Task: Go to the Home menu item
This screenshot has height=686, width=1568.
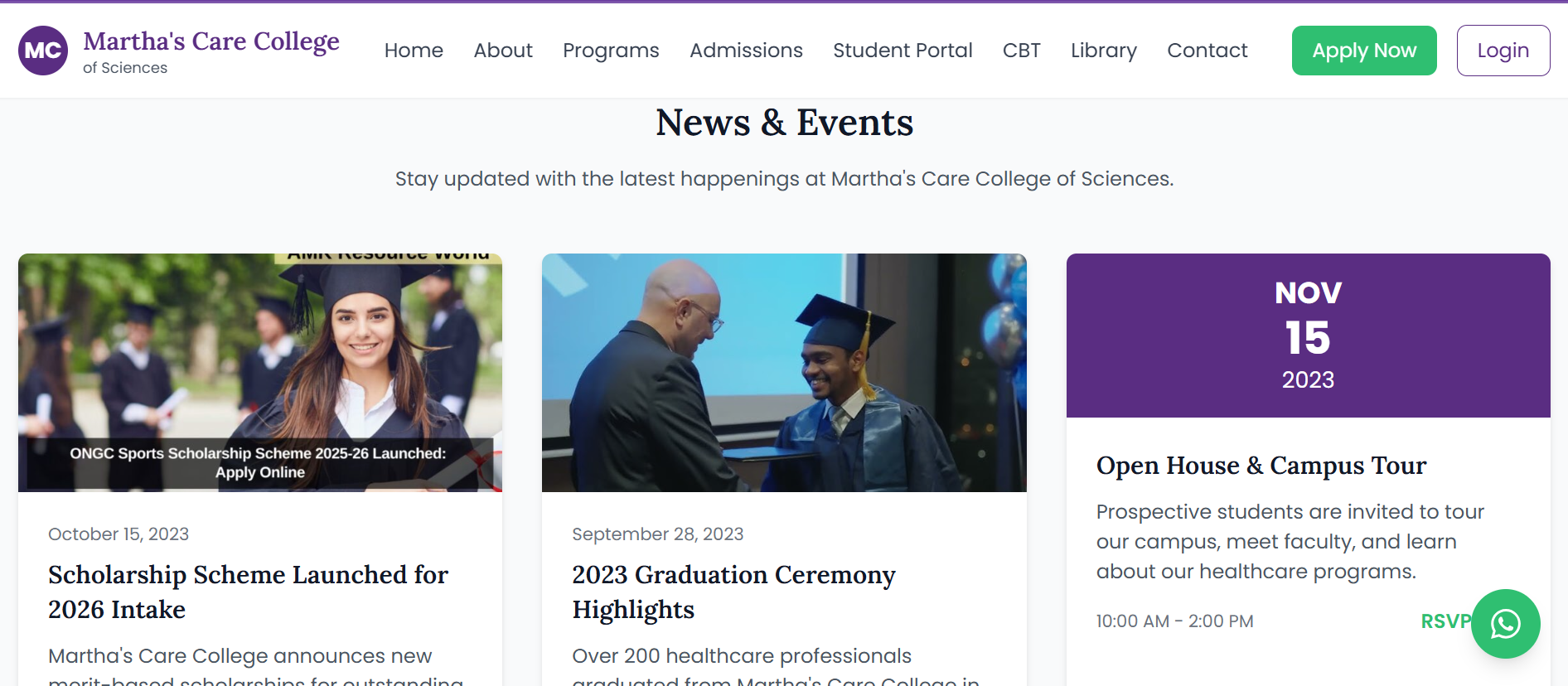Action: [414, 51]
